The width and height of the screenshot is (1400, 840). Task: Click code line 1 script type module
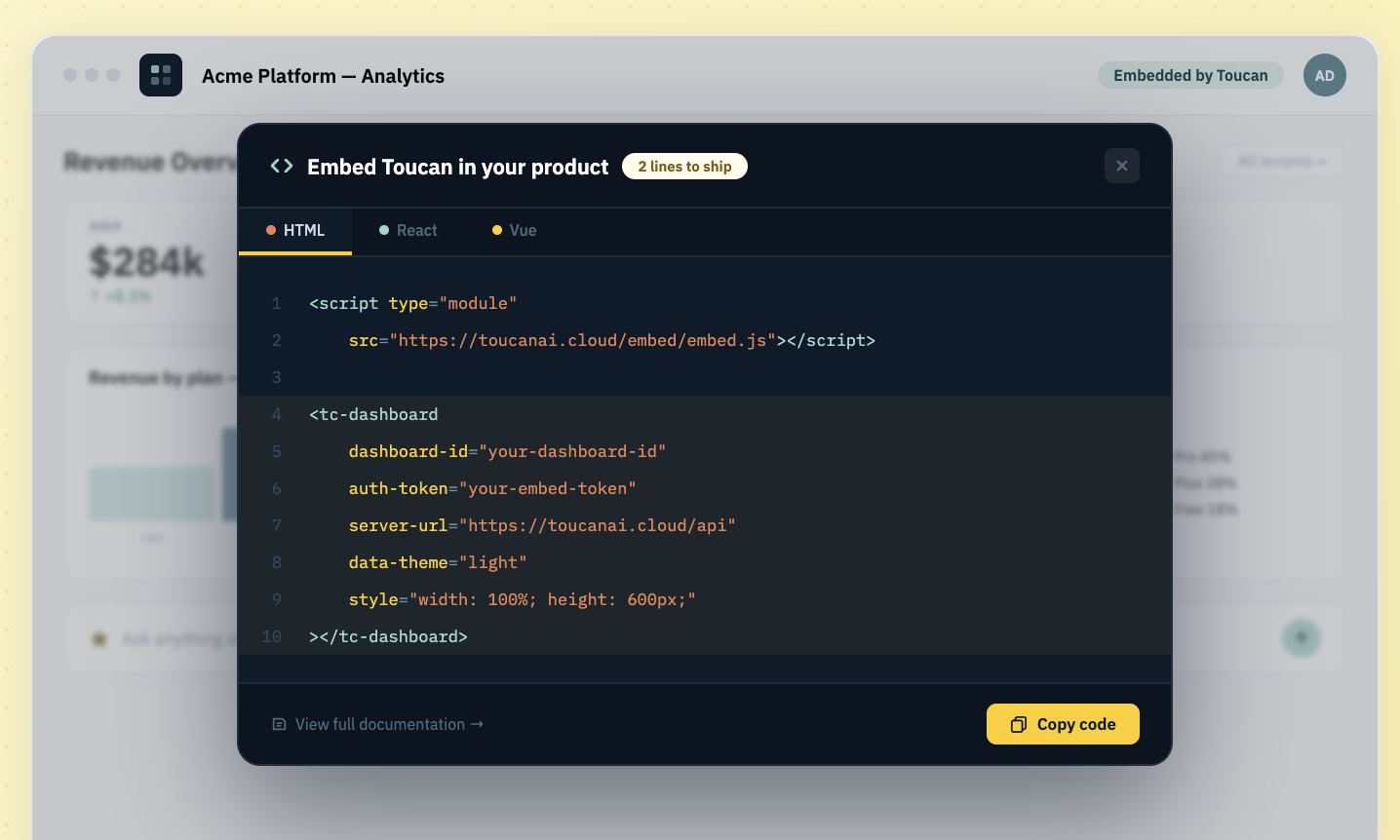(413, 303)
